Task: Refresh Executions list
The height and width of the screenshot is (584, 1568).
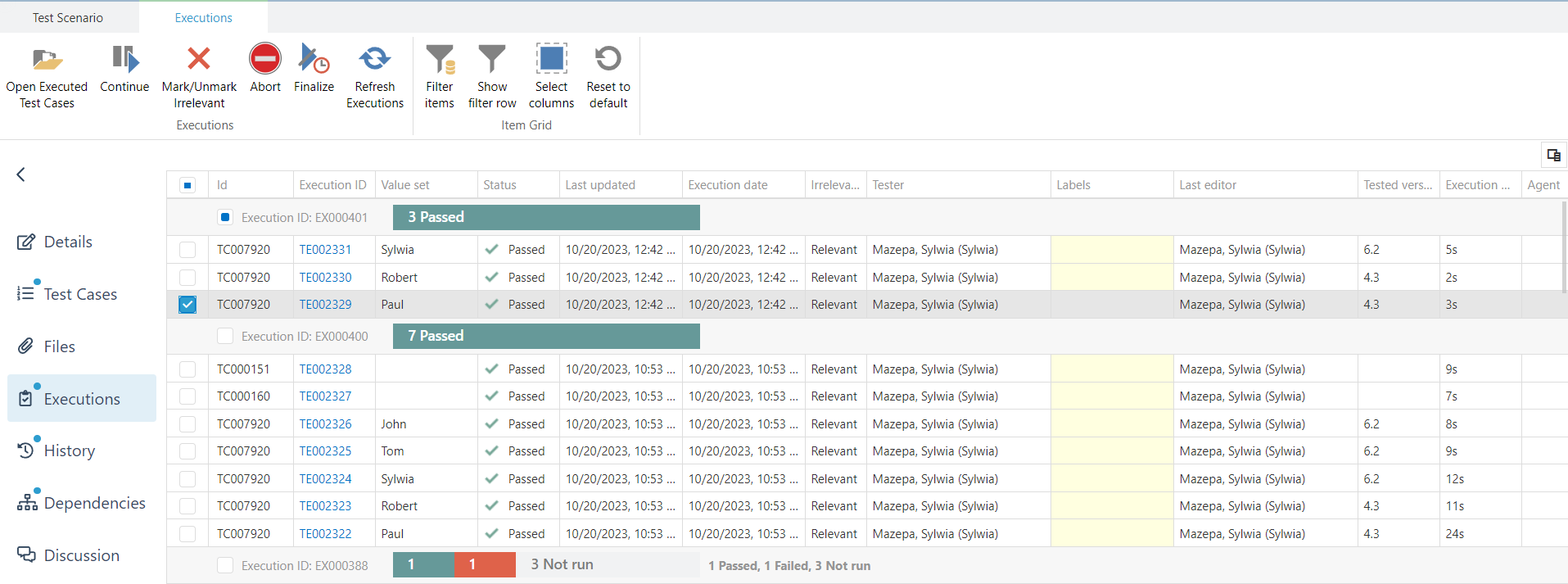Action: [374, 59]
